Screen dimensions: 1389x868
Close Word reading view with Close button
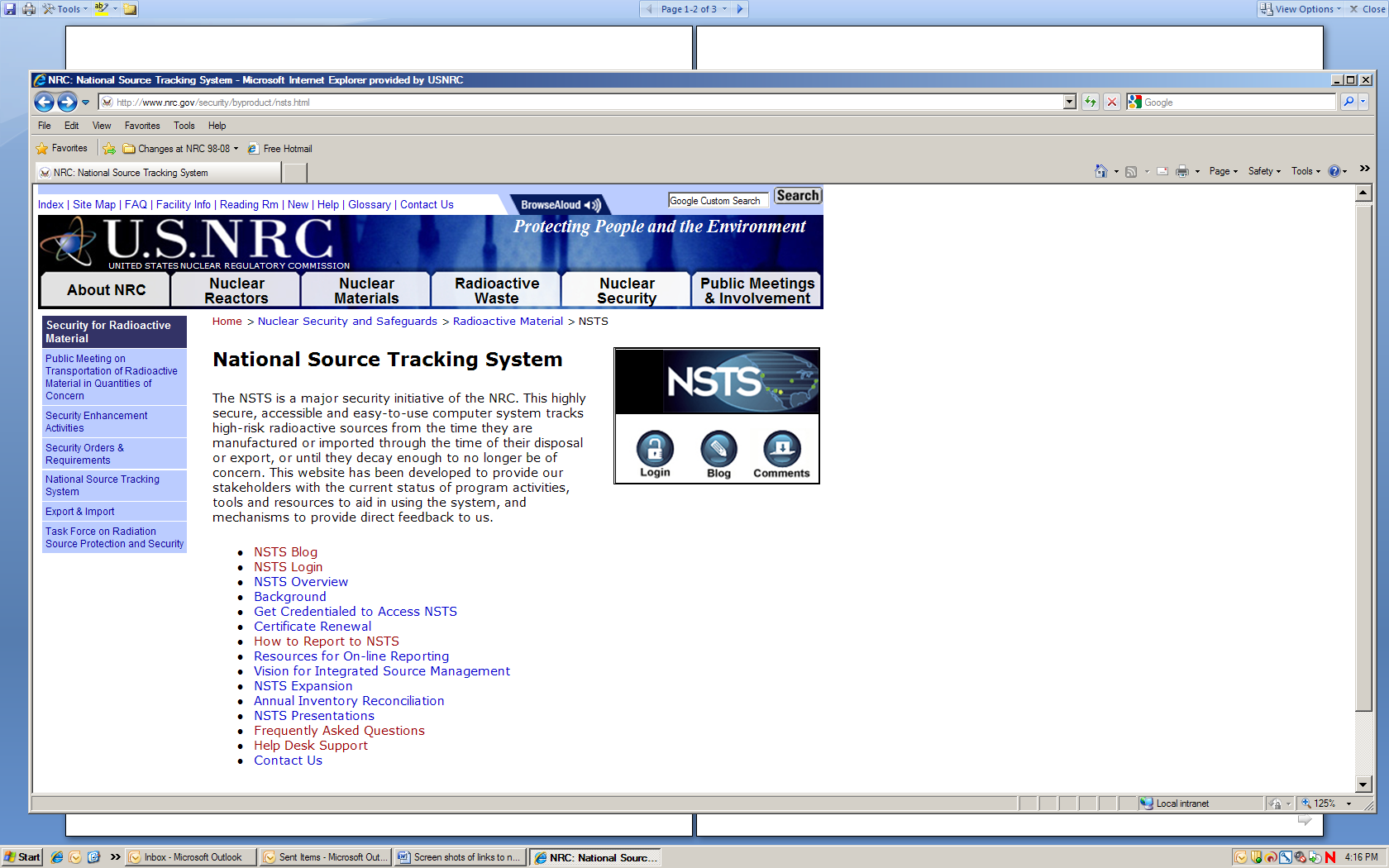tap(1368, 9)
